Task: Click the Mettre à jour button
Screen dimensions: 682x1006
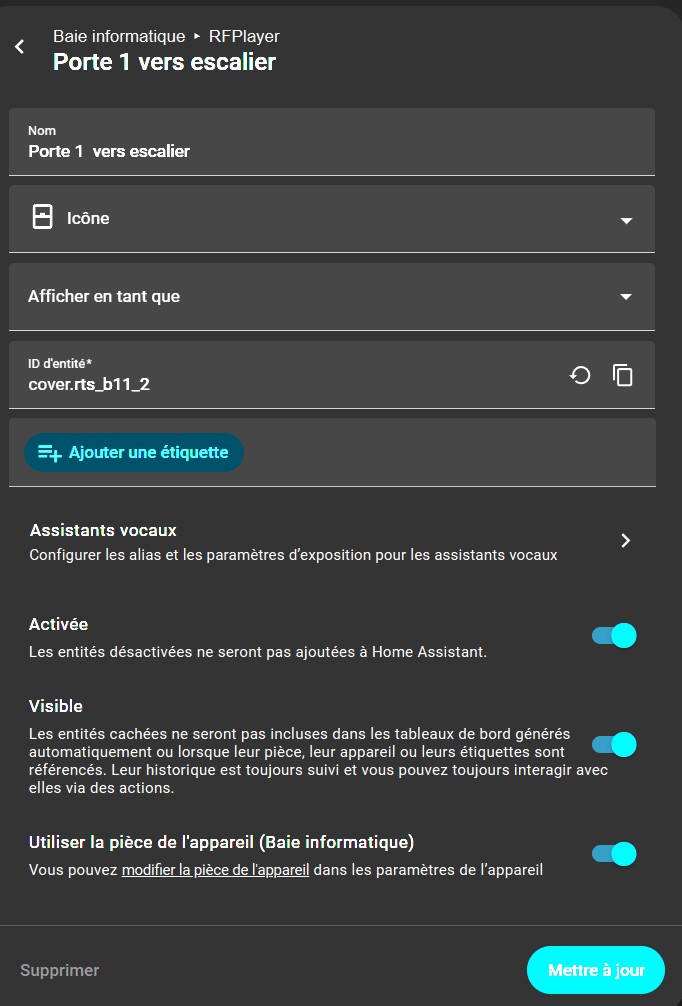Action: click(596, 970)
